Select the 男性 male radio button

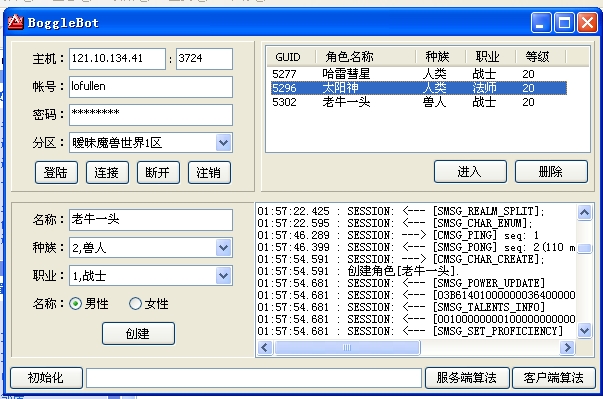point(75,304)
